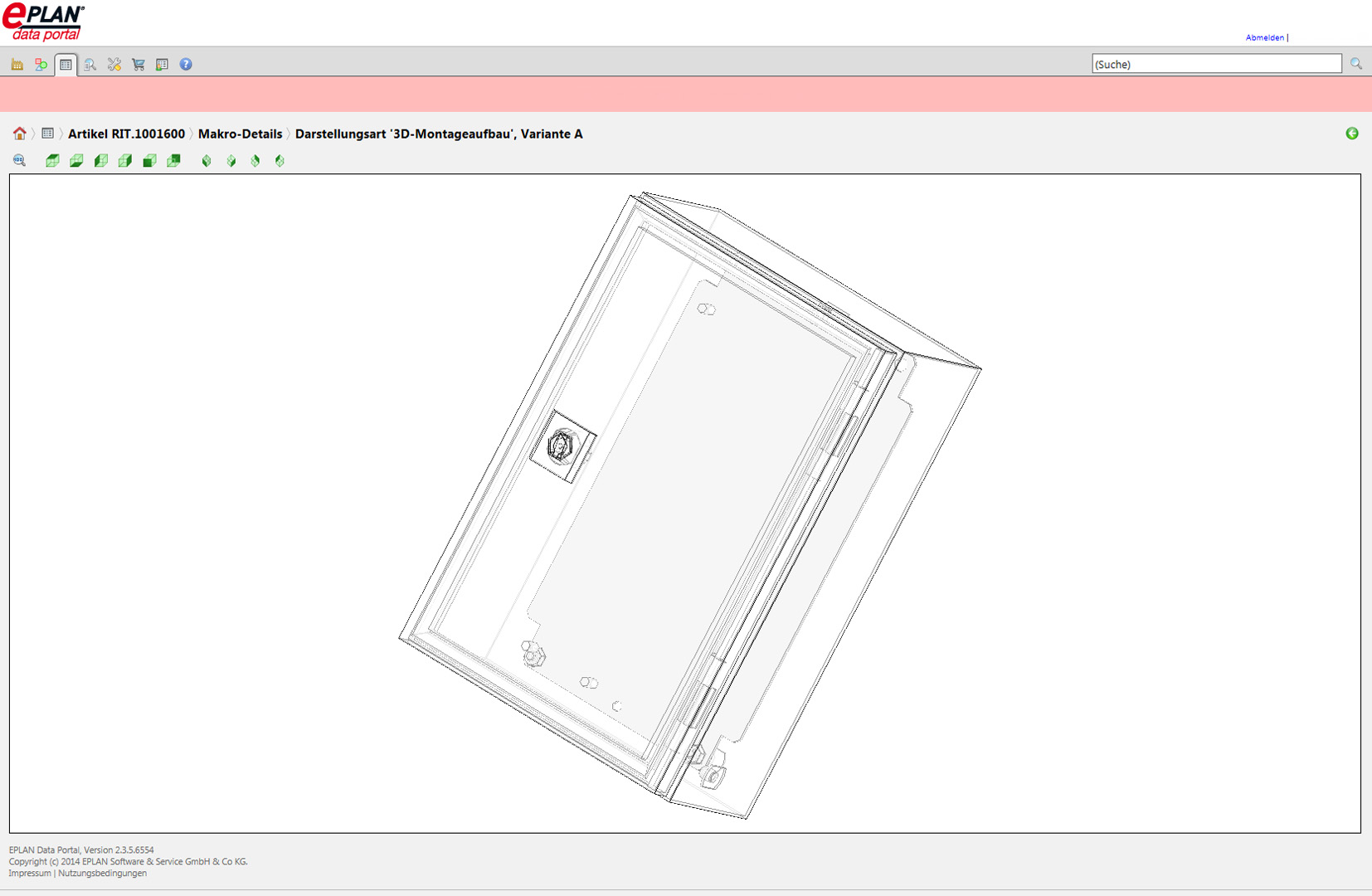The image size is (1372, 896).
Task: Switch to left view cube icon
Action: coord(101,161)
